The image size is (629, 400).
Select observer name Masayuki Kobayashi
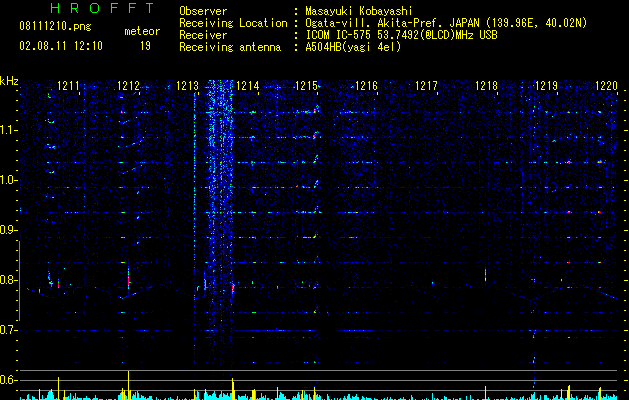coord(359,11)
